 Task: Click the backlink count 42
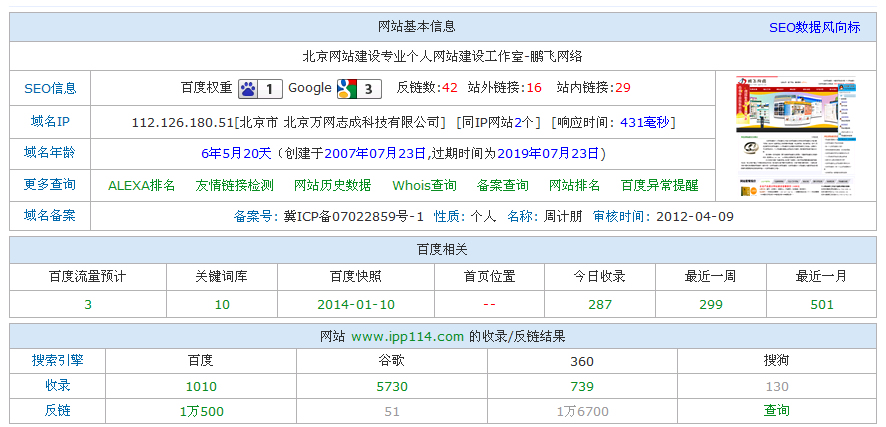[450, 88]
